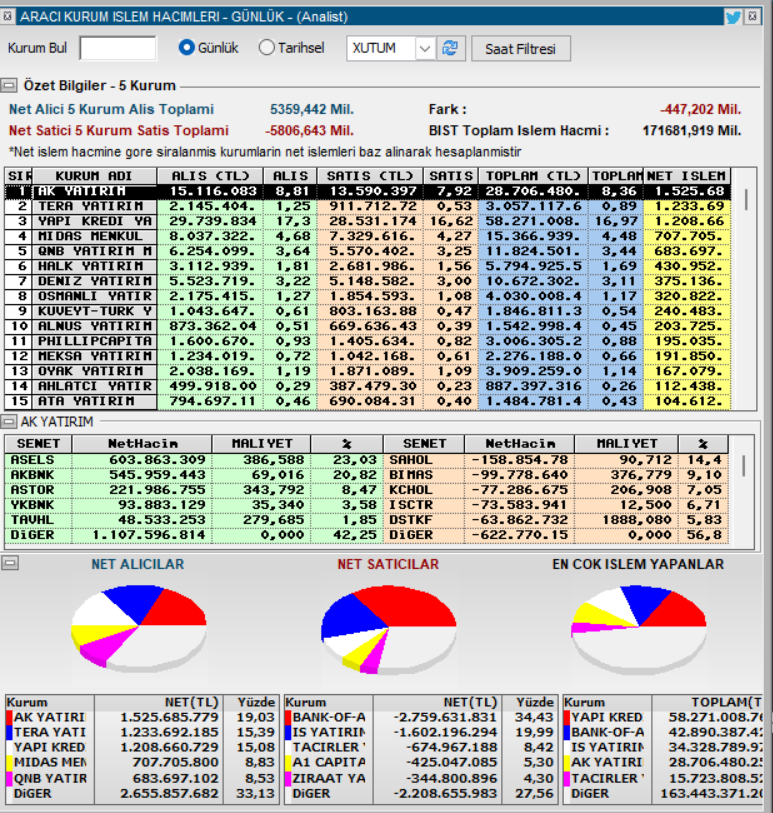Select the HALK YATIRIM row

[x=368, y=267]
